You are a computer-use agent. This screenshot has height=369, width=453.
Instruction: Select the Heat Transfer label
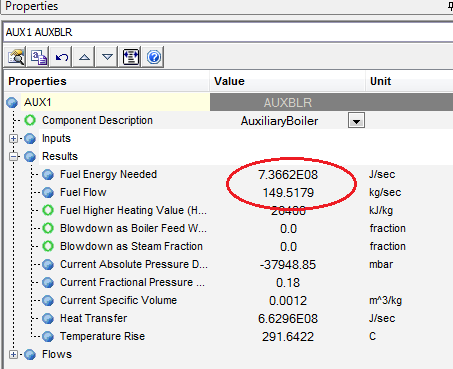(x=93, y=318)
